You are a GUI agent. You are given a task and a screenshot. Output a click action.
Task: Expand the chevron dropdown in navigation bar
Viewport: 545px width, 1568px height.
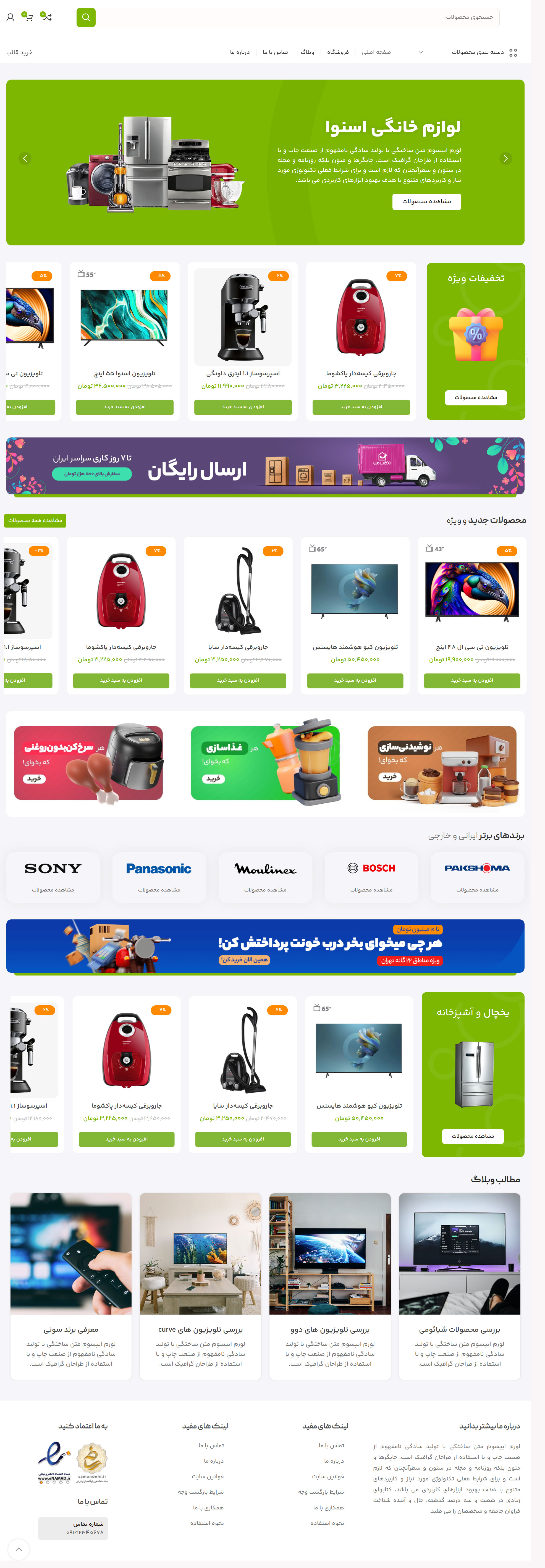pyautogui.click(x=421, y=52)
